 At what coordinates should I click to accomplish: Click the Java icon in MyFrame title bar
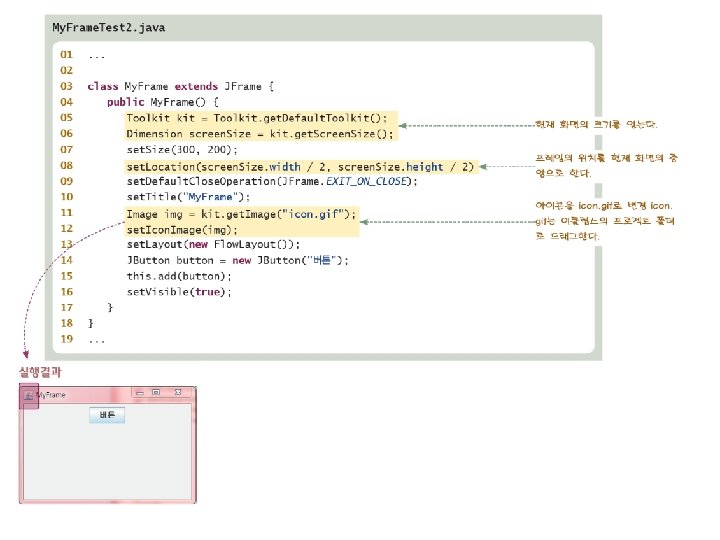coord(28,395)
